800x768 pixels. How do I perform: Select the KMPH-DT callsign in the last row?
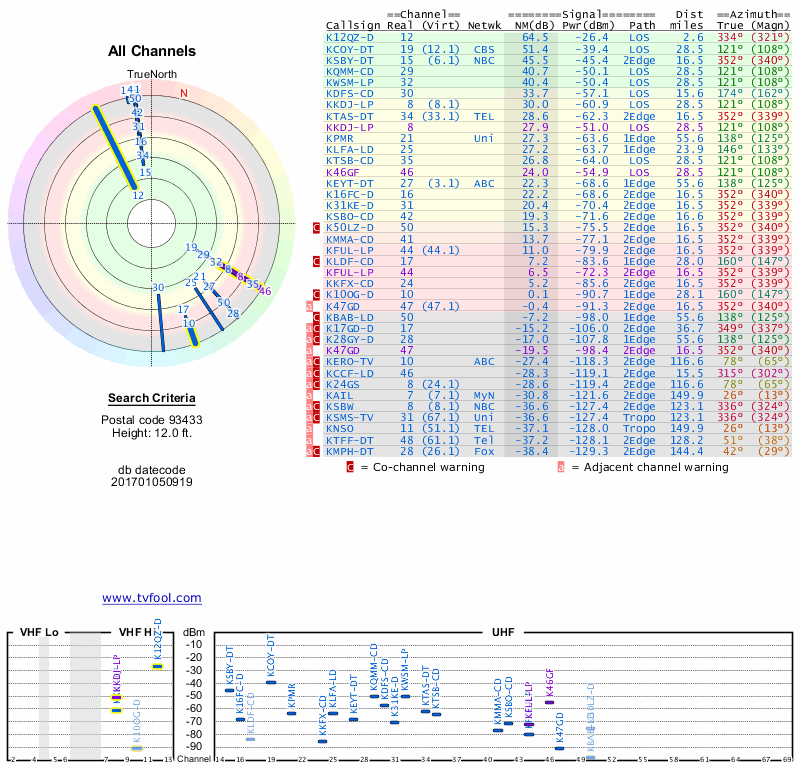tap(349, 451)
